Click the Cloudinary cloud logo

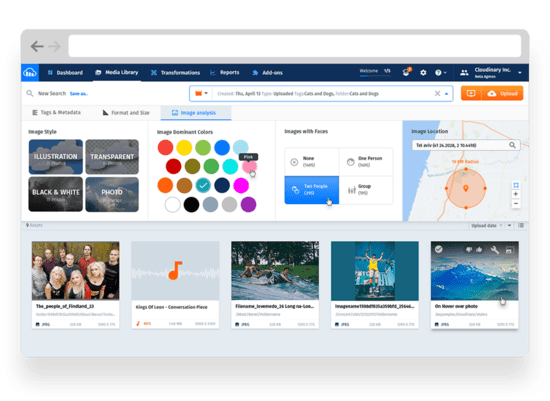(x=30, y=73)
